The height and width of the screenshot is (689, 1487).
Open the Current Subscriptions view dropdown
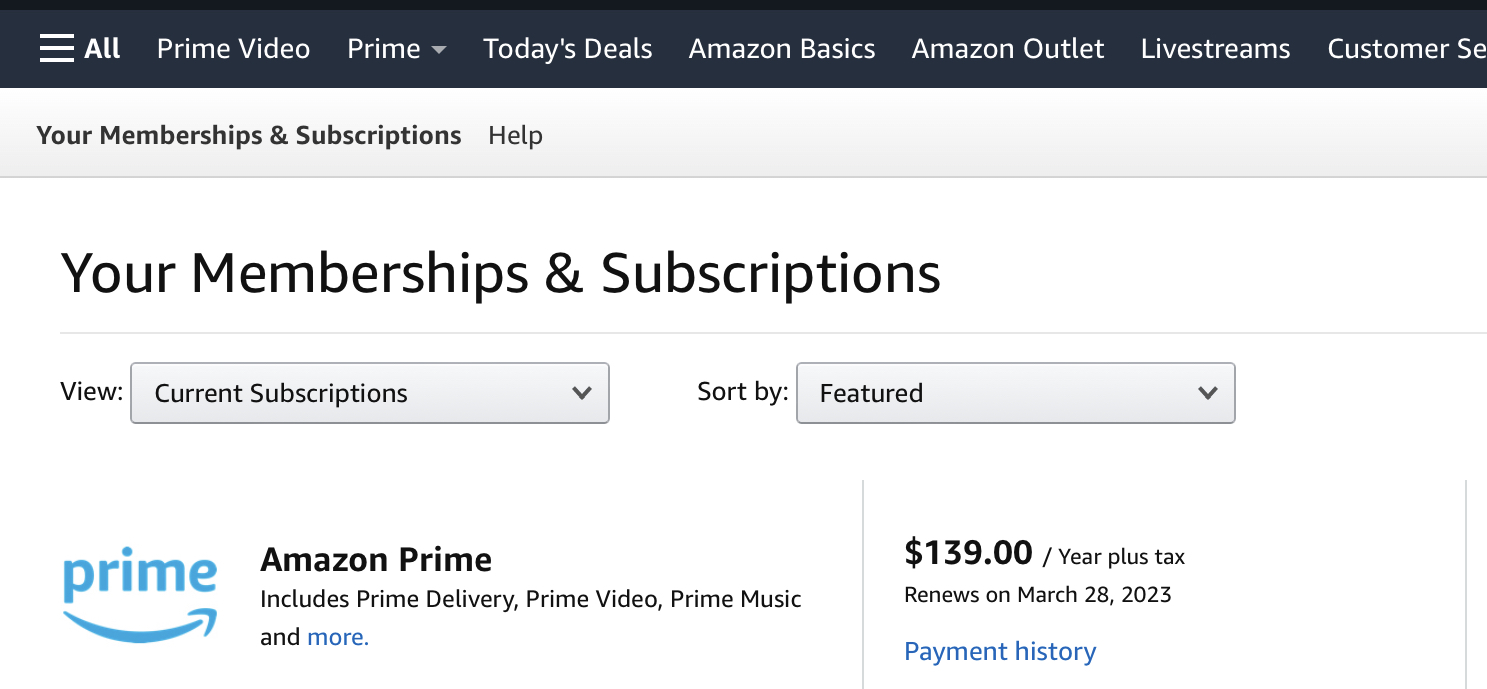(x=369, y=392)
